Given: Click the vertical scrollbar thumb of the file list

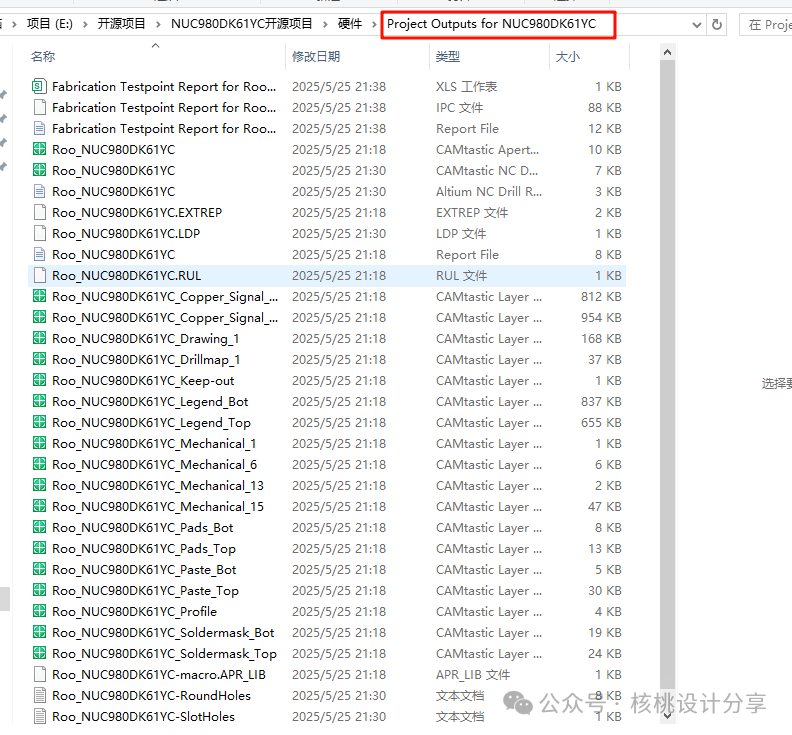Looking at the screenshot, I should 667,375.
